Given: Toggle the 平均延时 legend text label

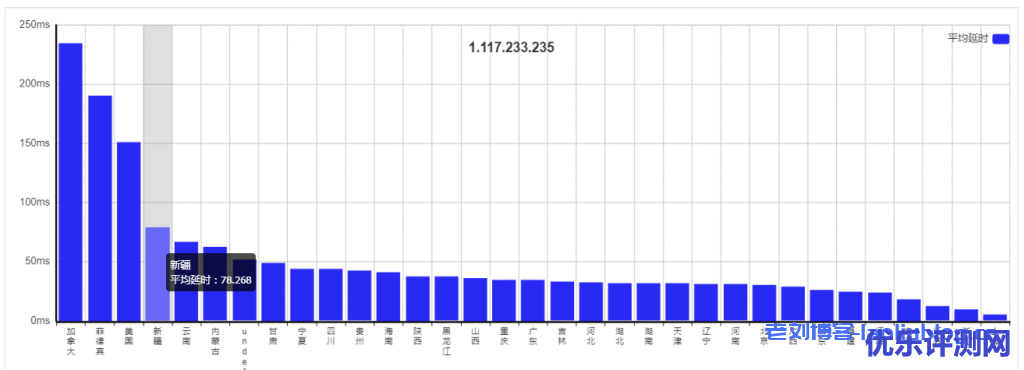Looking at the screenshot, I should coord(969,39).
